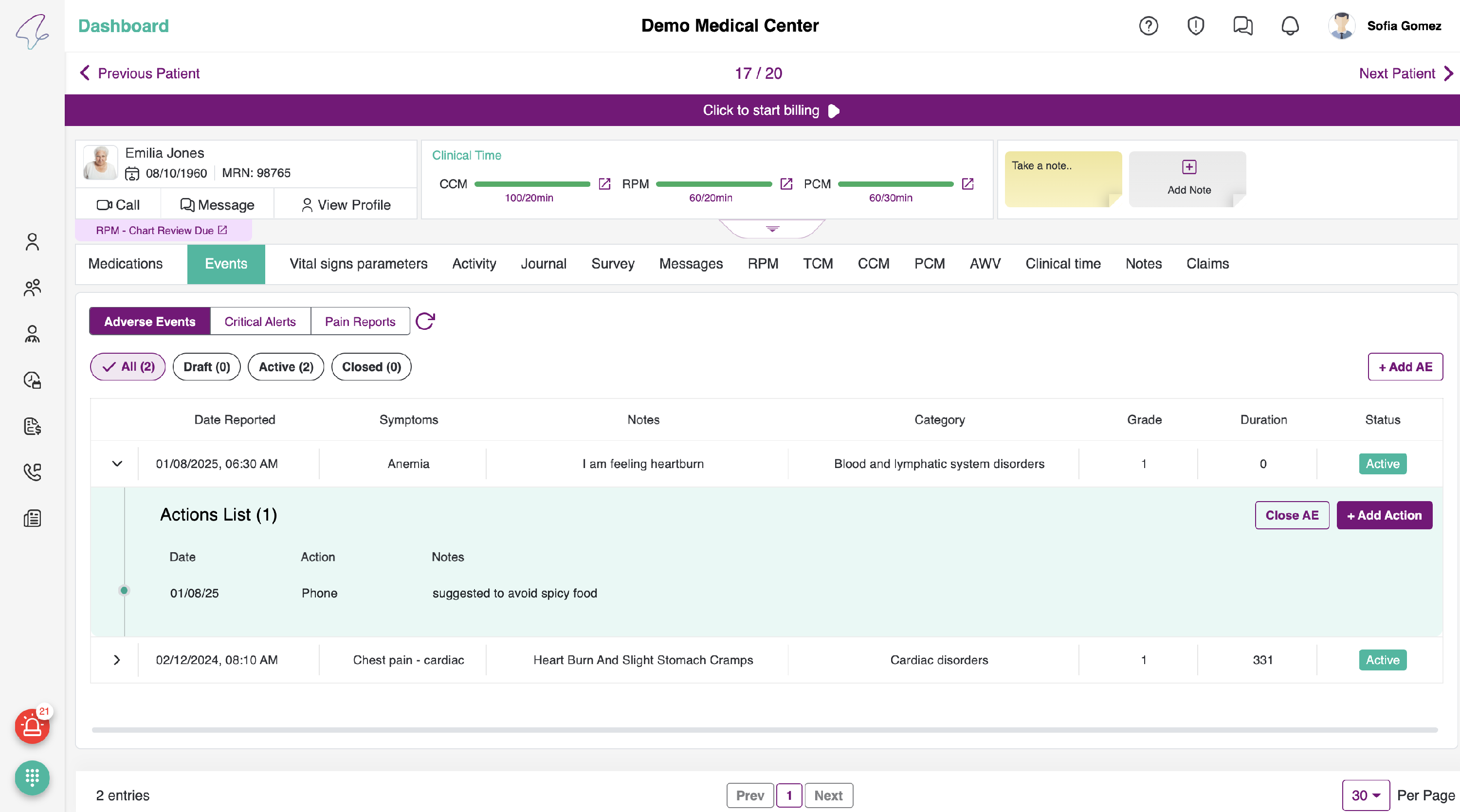Open the sidebar phone calls icon
1460x812 pixels.
point(32,472)
